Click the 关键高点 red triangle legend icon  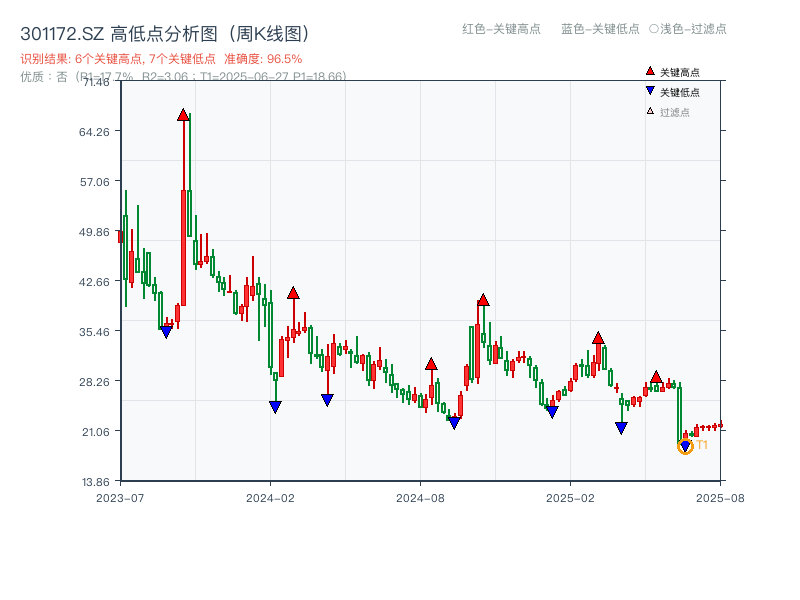648,71
